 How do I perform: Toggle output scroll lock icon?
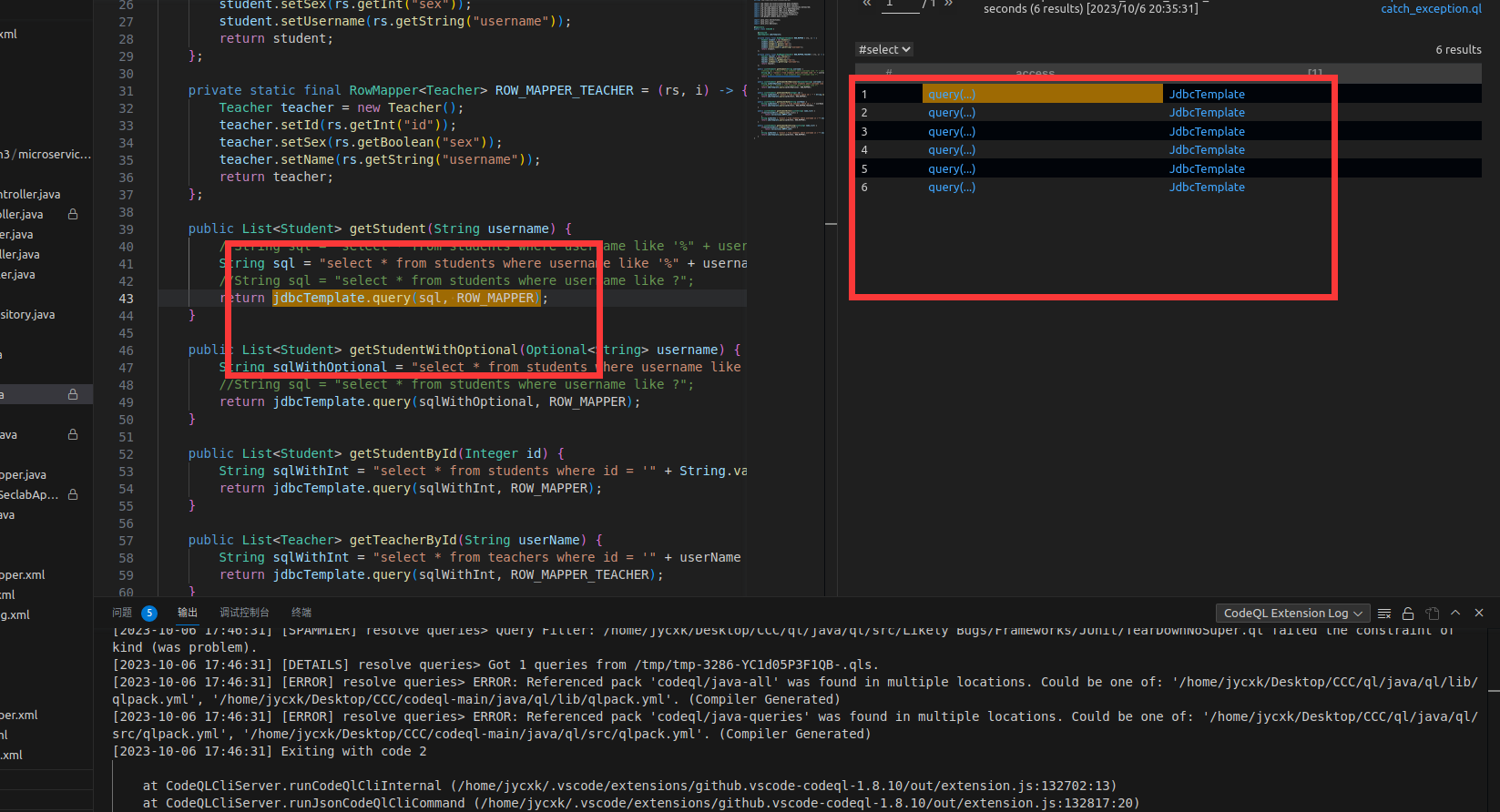[x=1408, y=614]
